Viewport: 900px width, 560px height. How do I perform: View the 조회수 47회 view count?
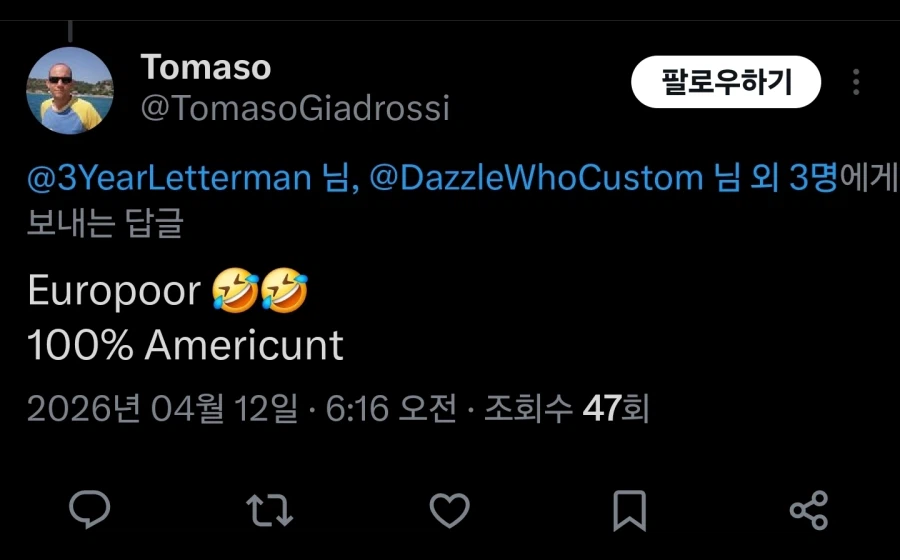(x=566, y=408)
